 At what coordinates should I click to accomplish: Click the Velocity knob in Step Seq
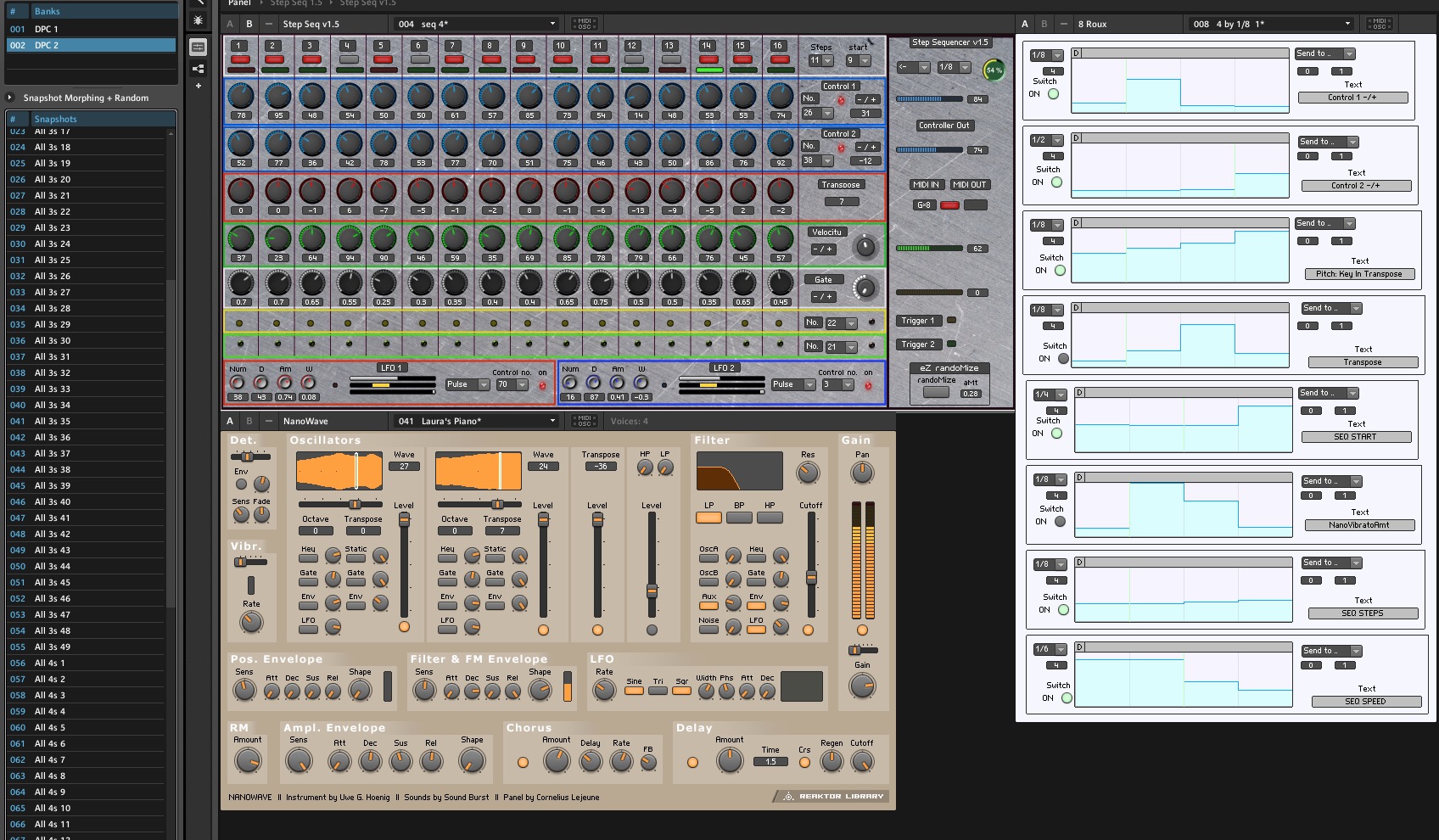click(865, 247)
